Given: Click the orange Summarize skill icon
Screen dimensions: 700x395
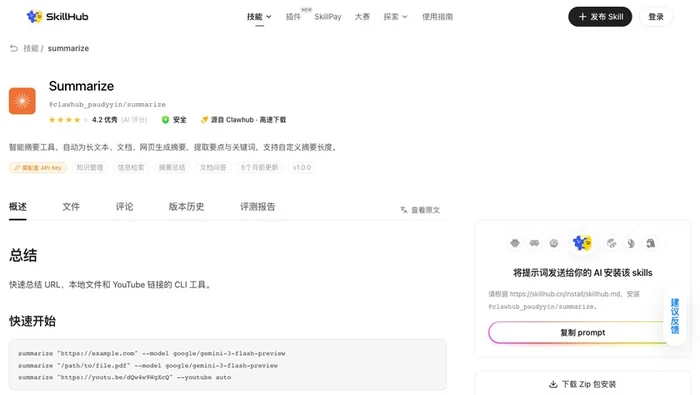Looking at the screenshot, I should tap(22, 101).
